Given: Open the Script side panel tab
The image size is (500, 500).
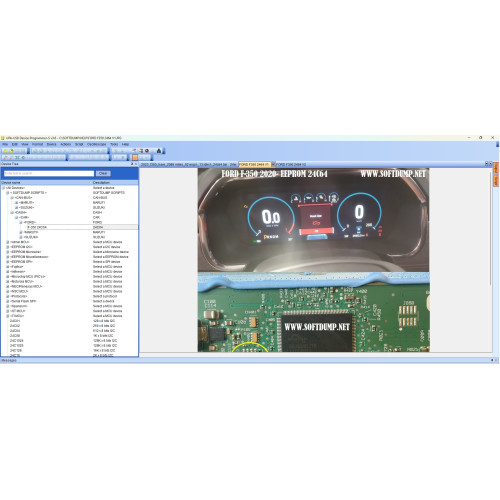Looking at the screenshot, I should point(496,181).
